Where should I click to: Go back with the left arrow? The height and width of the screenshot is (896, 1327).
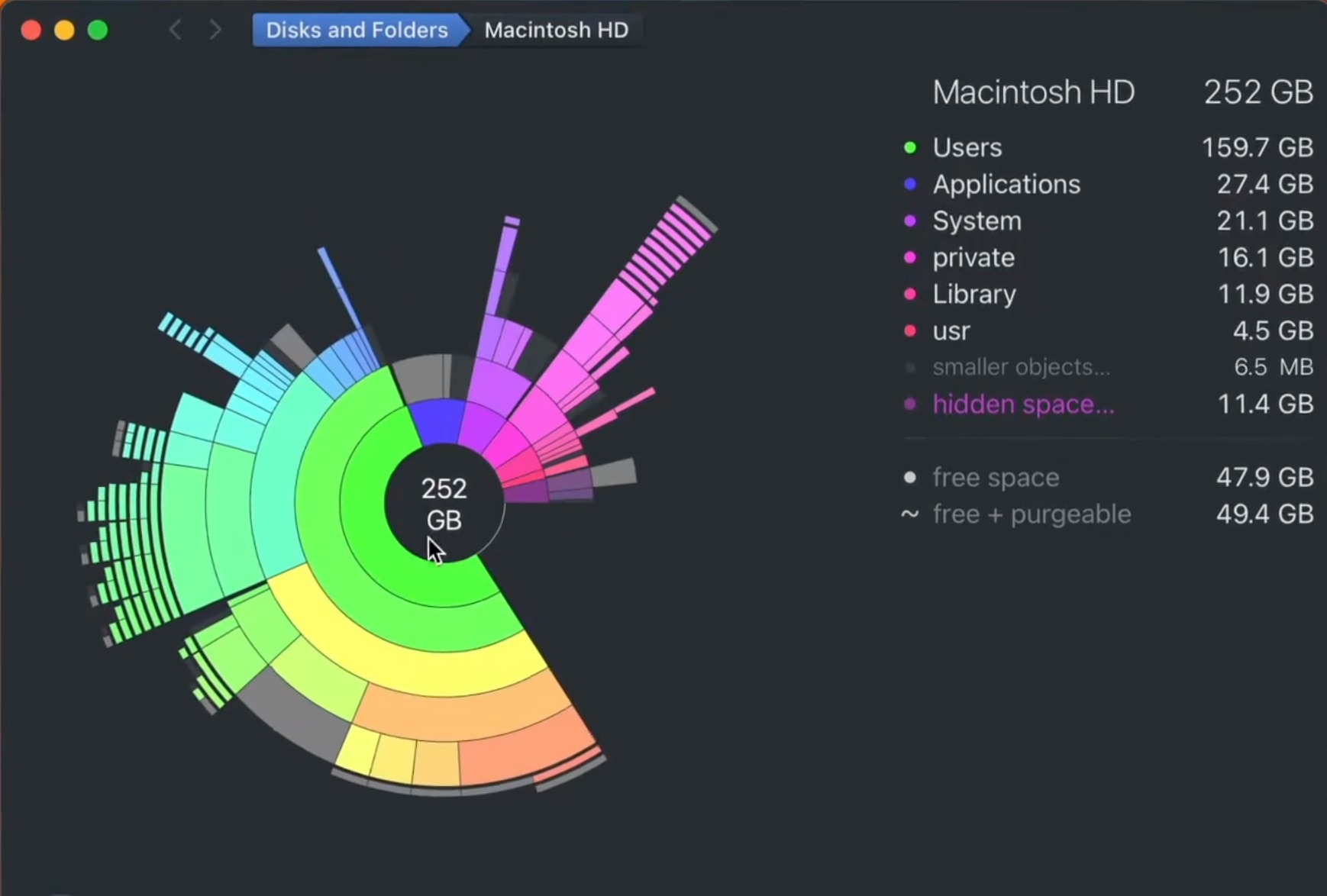pos(175,30)
